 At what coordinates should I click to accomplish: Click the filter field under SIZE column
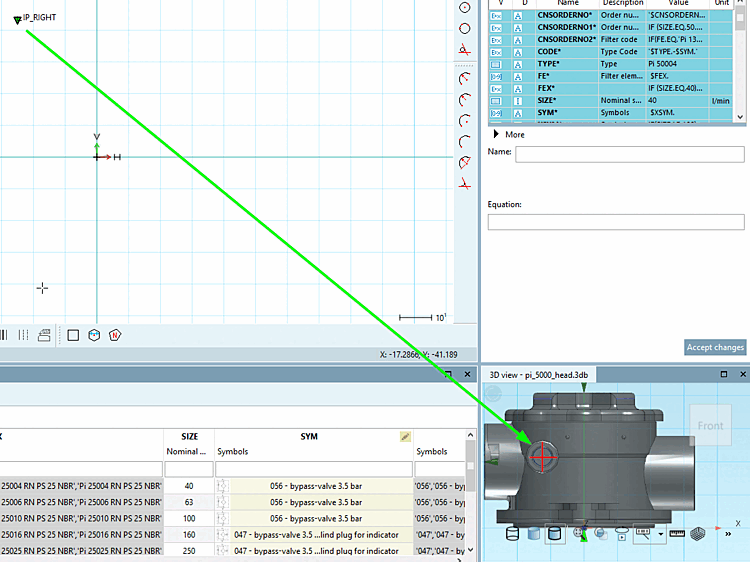[189, 469]
